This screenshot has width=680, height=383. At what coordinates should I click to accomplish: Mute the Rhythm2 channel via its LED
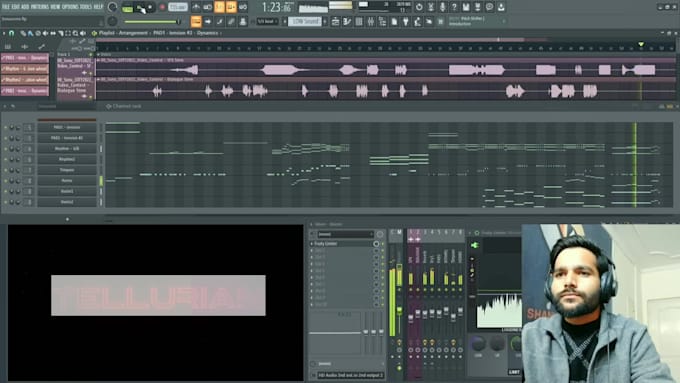(6, 159)
